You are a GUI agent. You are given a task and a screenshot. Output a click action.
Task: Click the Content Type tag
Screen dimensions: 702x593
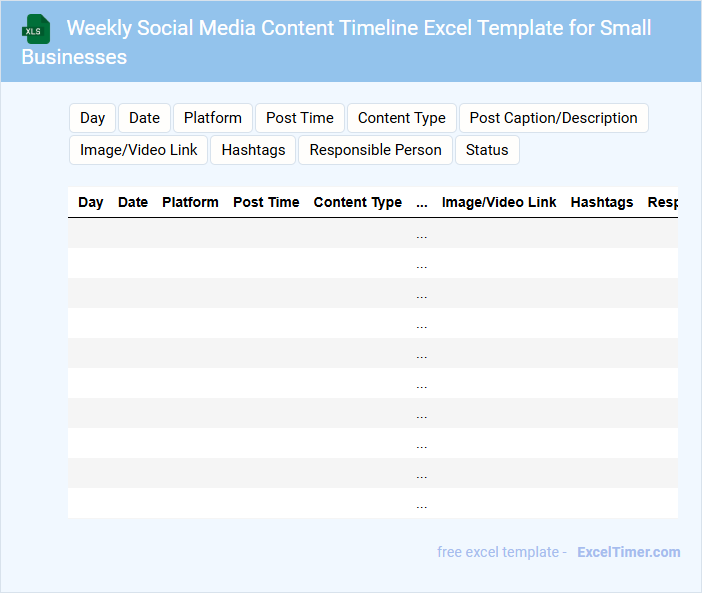pyautogui.click(x=402, y=118)
